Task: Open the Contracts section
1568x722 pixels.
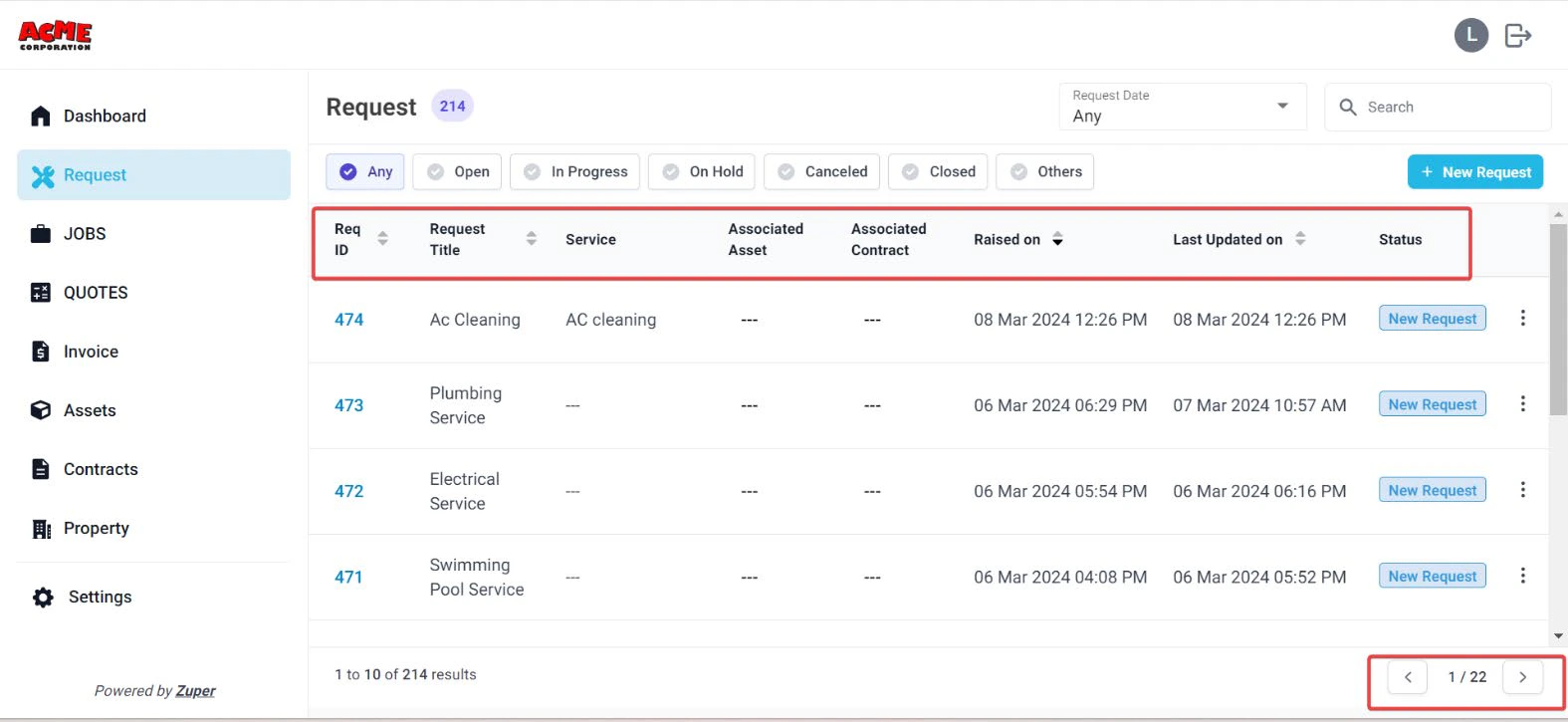Action: tap(153, 469)
